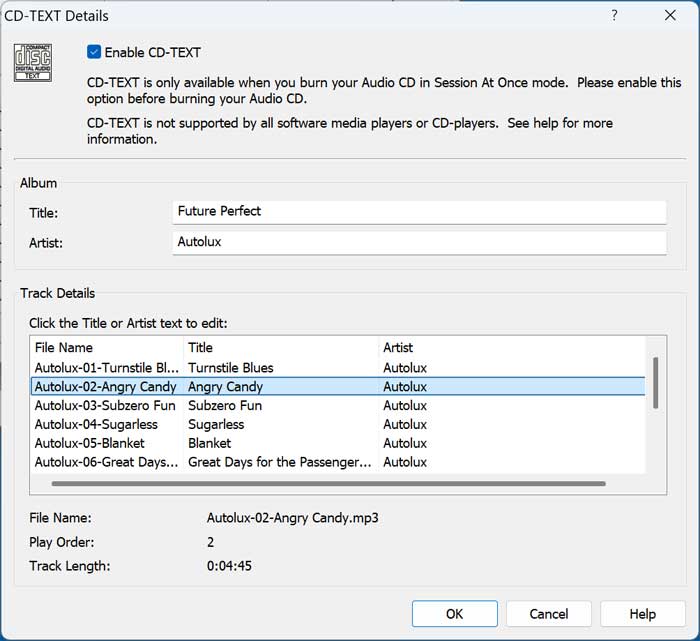The width and height of the screenshot is (700, 641).
Task: Edit the Angry Candy title text
Action: pos(224,387)
